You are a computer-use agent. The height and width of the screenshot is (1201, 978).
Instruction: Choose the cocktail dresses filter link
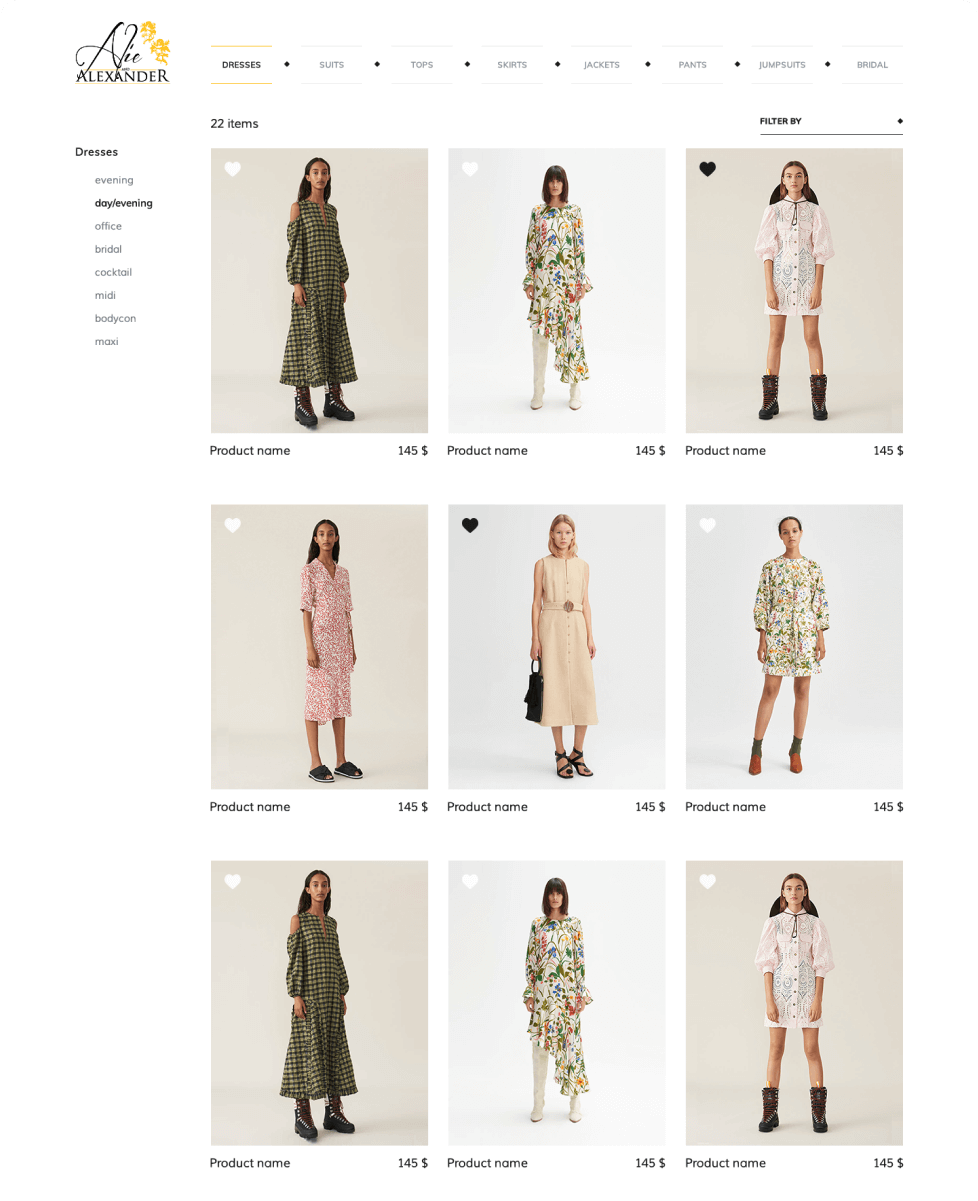click(113, 272)
